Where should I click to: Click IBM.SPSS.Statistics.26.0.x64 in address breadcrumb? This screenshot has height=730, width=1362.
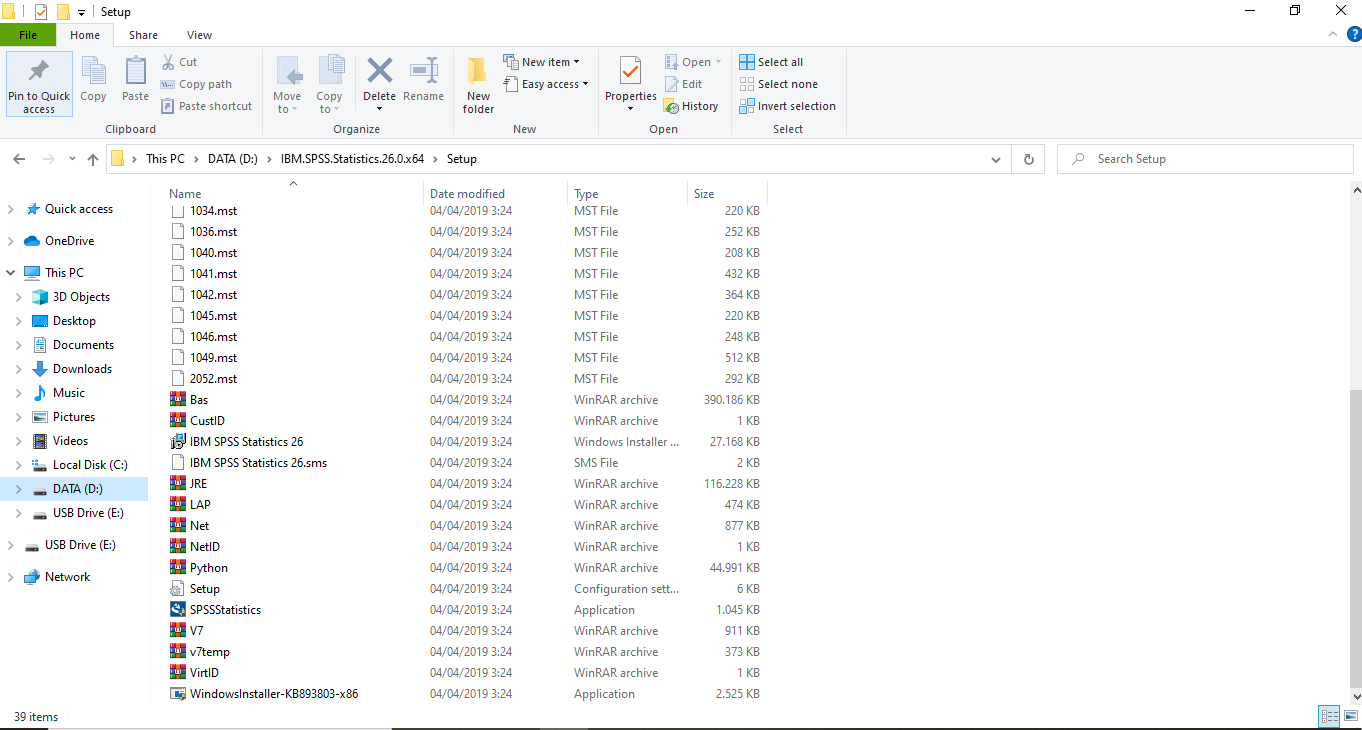[352, 159]
